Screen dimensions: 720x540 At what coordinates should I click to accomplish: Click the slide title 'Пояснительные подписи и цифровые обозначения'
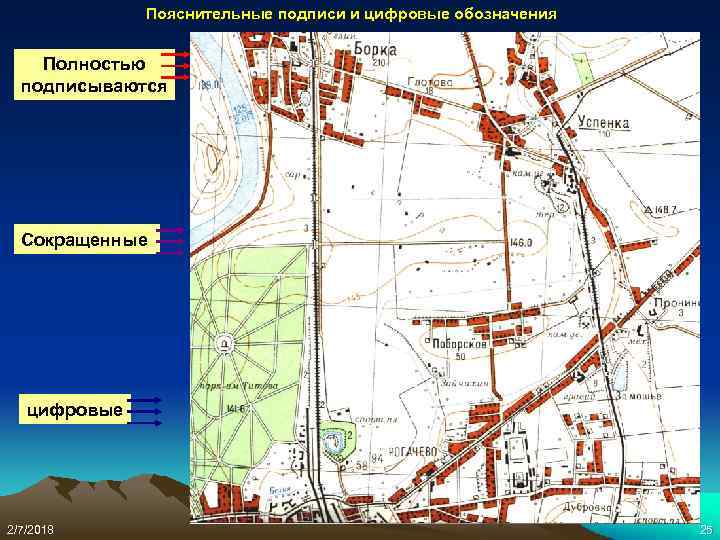[x=351, y=14]
